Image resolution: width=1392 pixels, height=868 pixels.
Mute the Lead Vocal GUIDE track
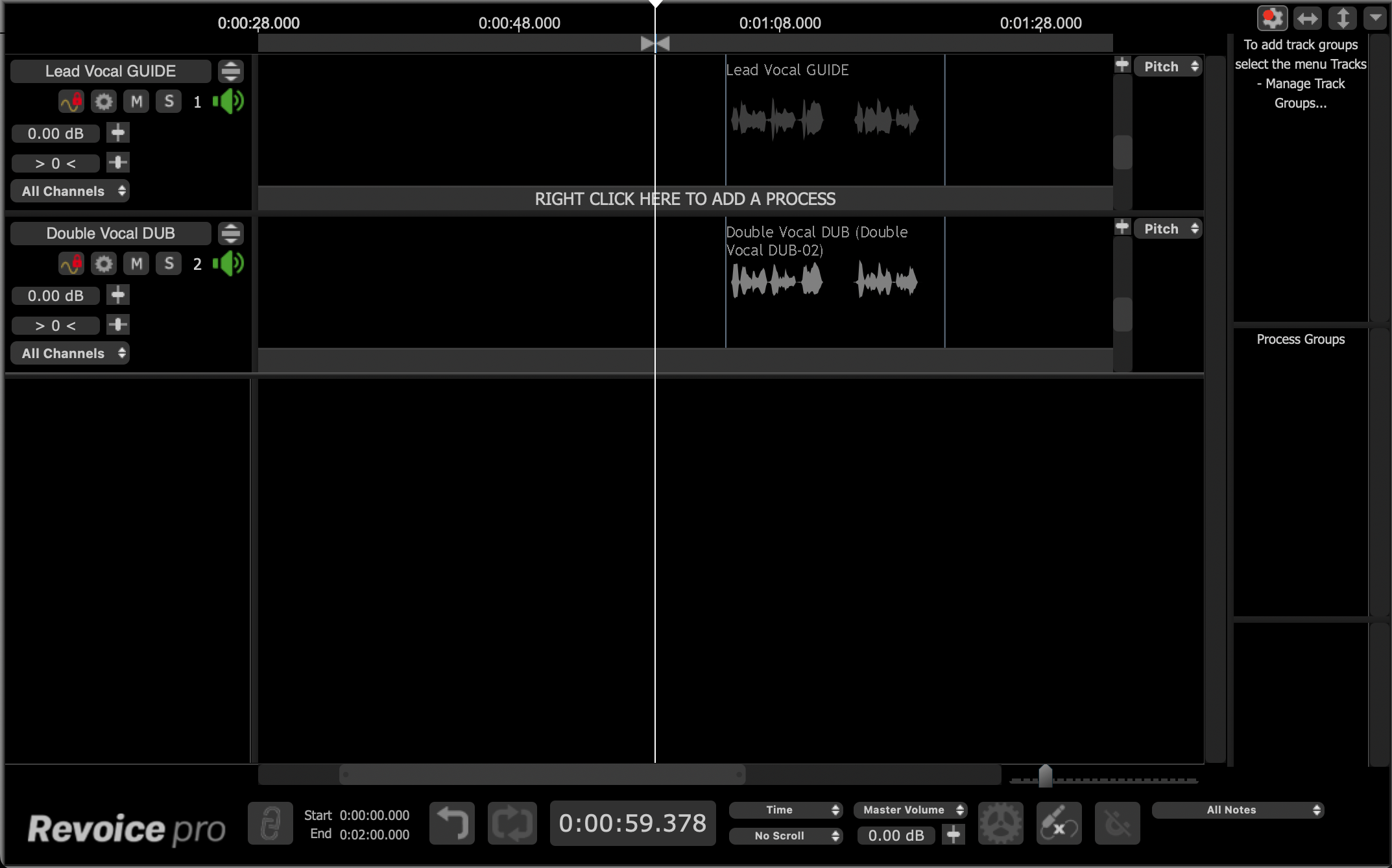[136, 101]
